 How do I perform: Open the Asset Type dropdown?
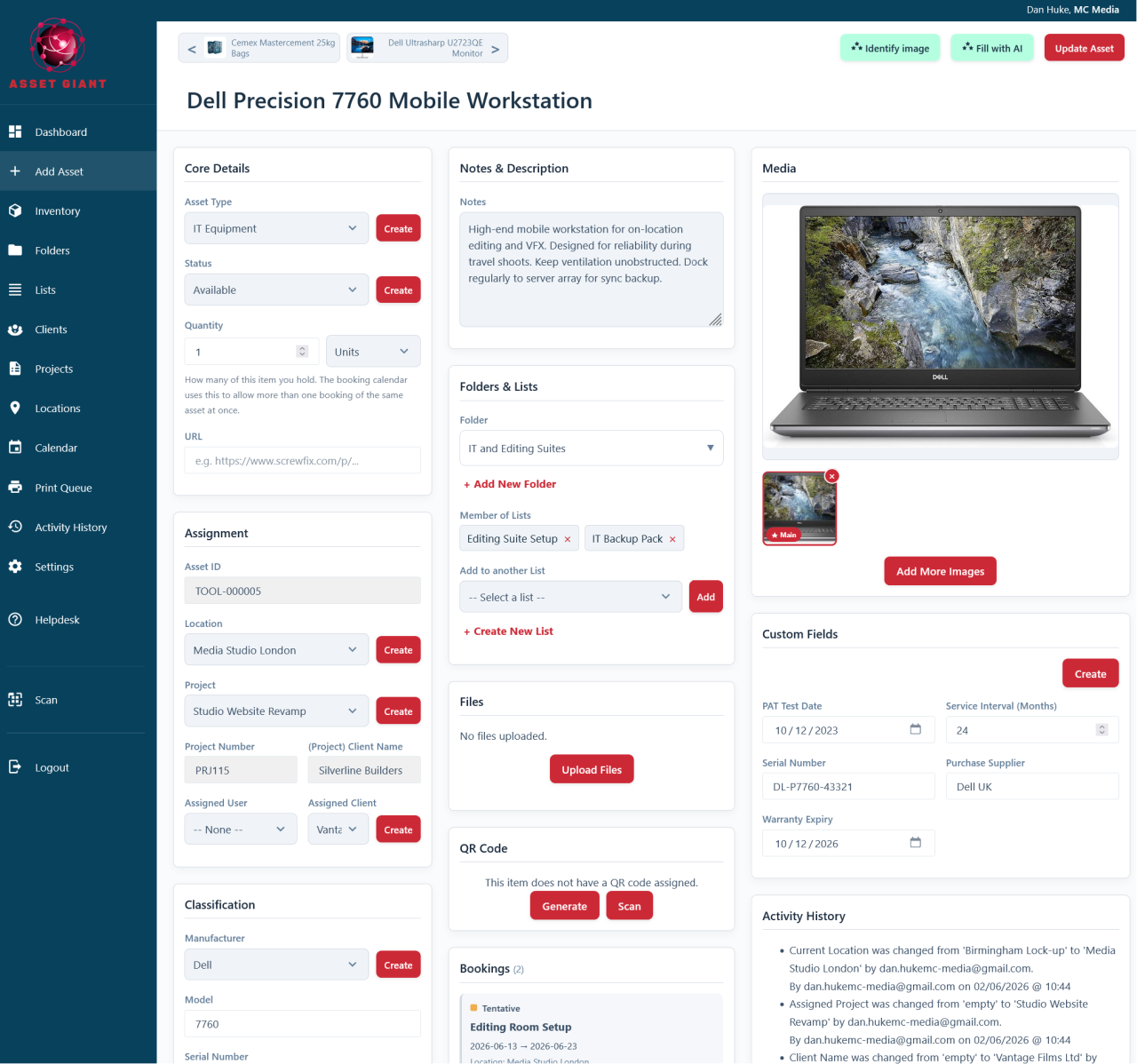pyautogui.click(x=276, y=228)
